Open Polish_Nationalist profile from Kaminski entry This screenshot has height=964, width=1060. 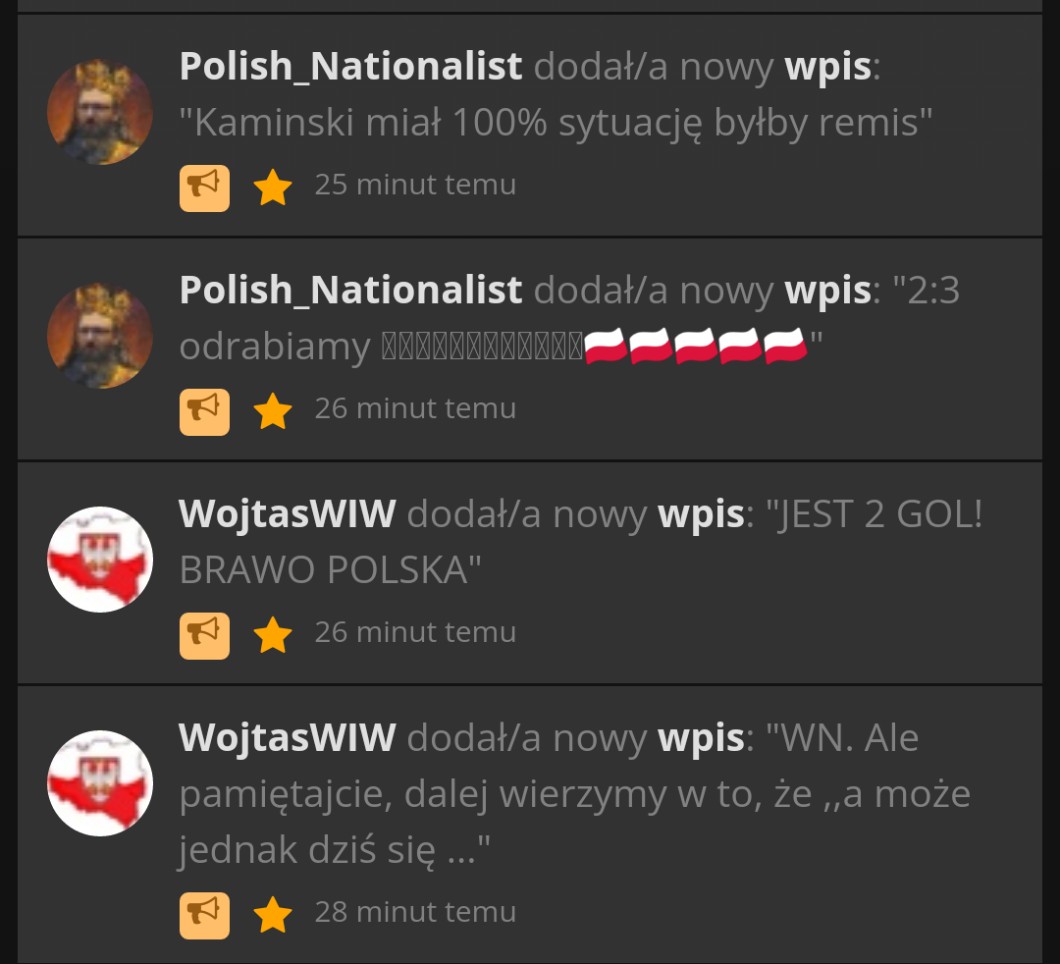pyautogui.click(x=350, y=67)
